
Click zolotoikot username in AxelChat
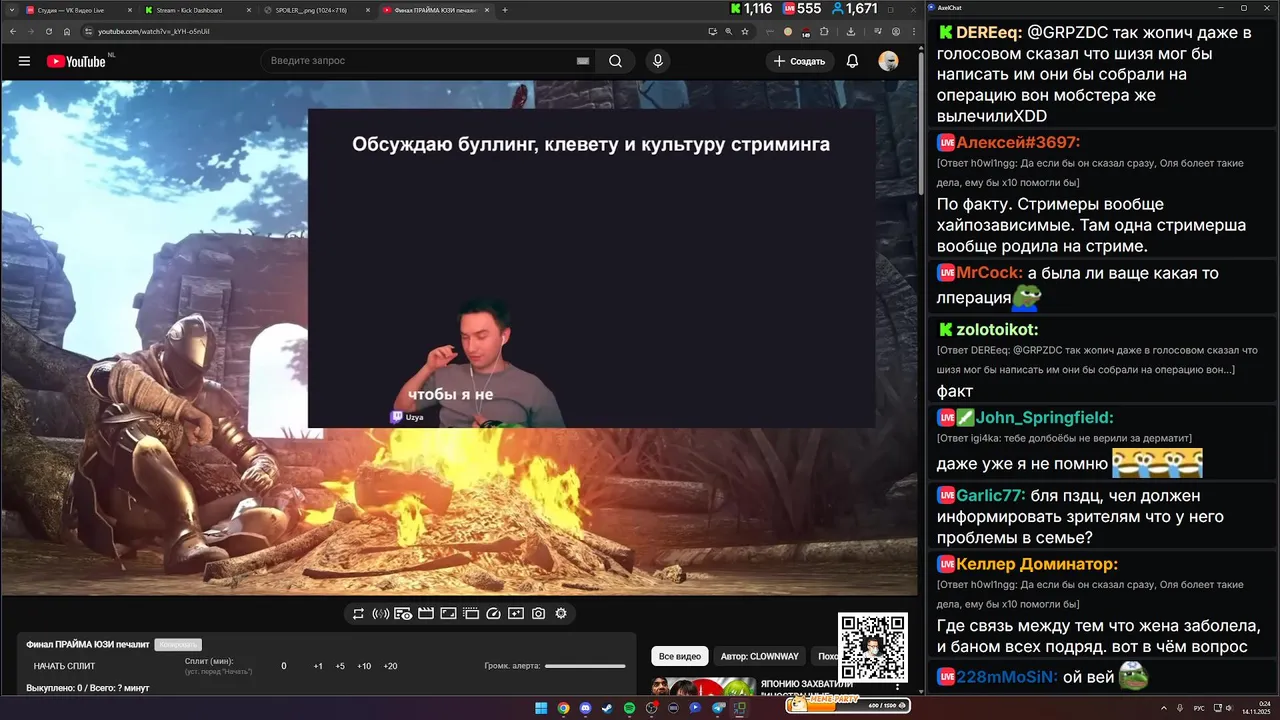(997, 329)
